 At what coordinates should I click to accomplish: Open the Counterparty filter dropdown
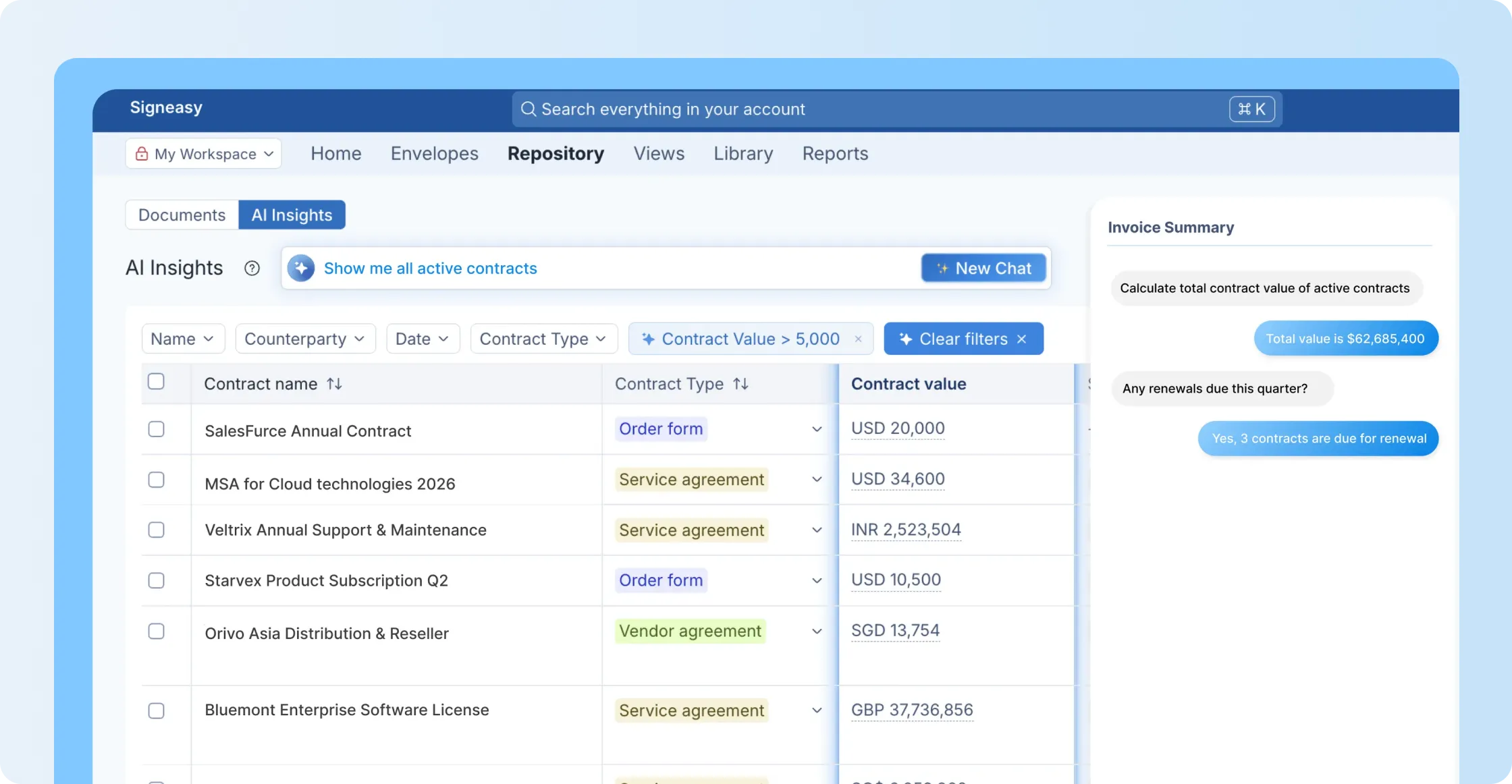point(305,339)
